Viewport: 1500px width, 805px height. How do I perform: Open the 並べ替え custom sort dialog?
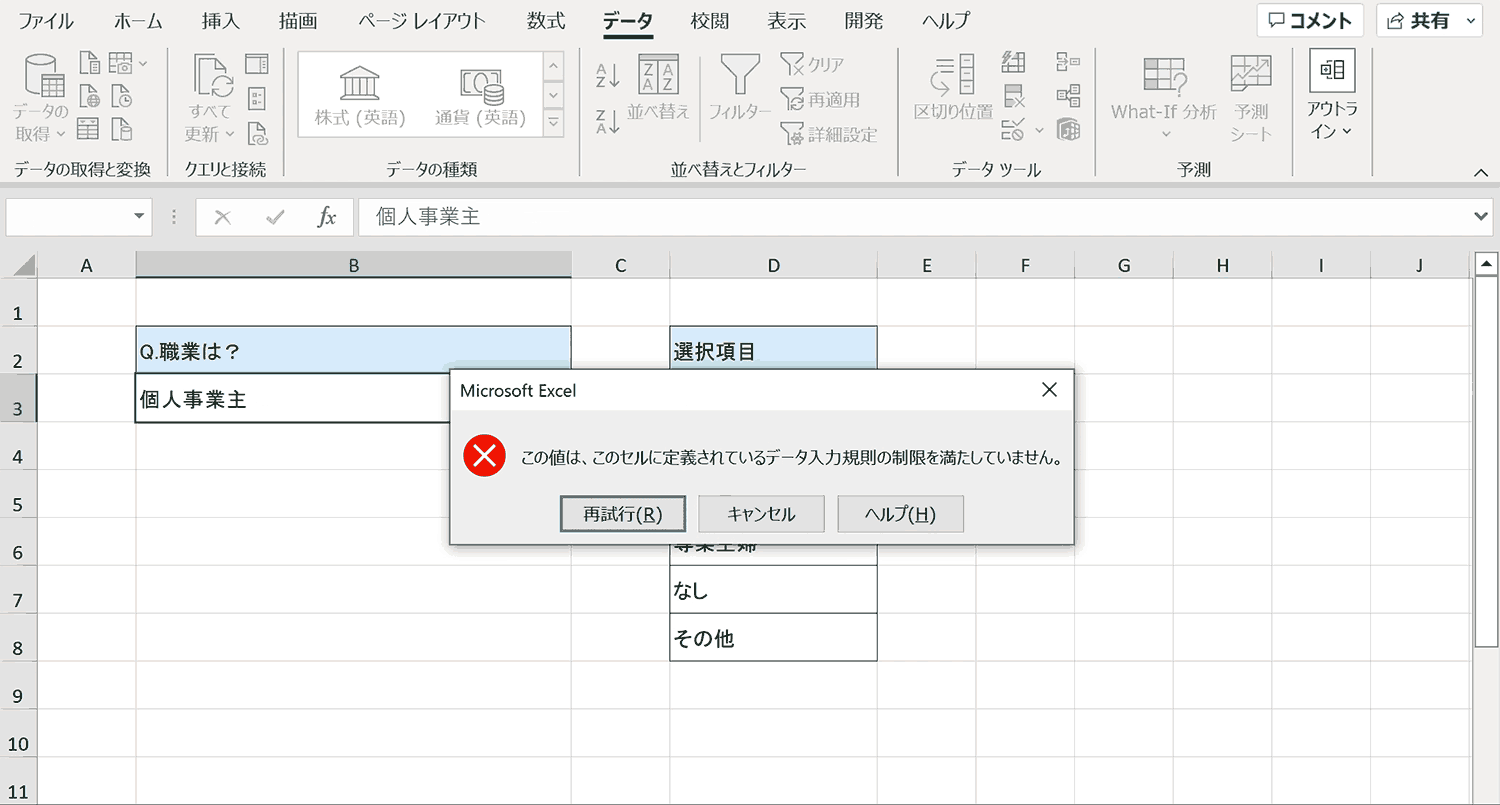(658, 90)
